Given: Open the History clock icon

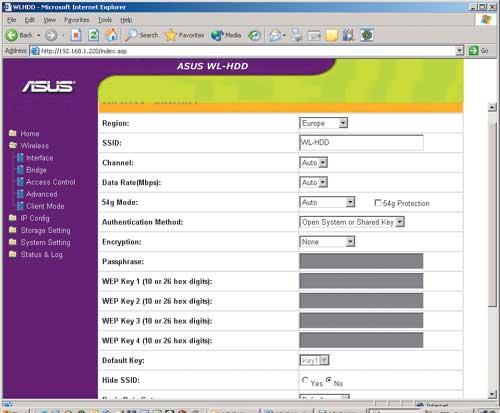Looking at the screenshot, I should coord(254,35).
